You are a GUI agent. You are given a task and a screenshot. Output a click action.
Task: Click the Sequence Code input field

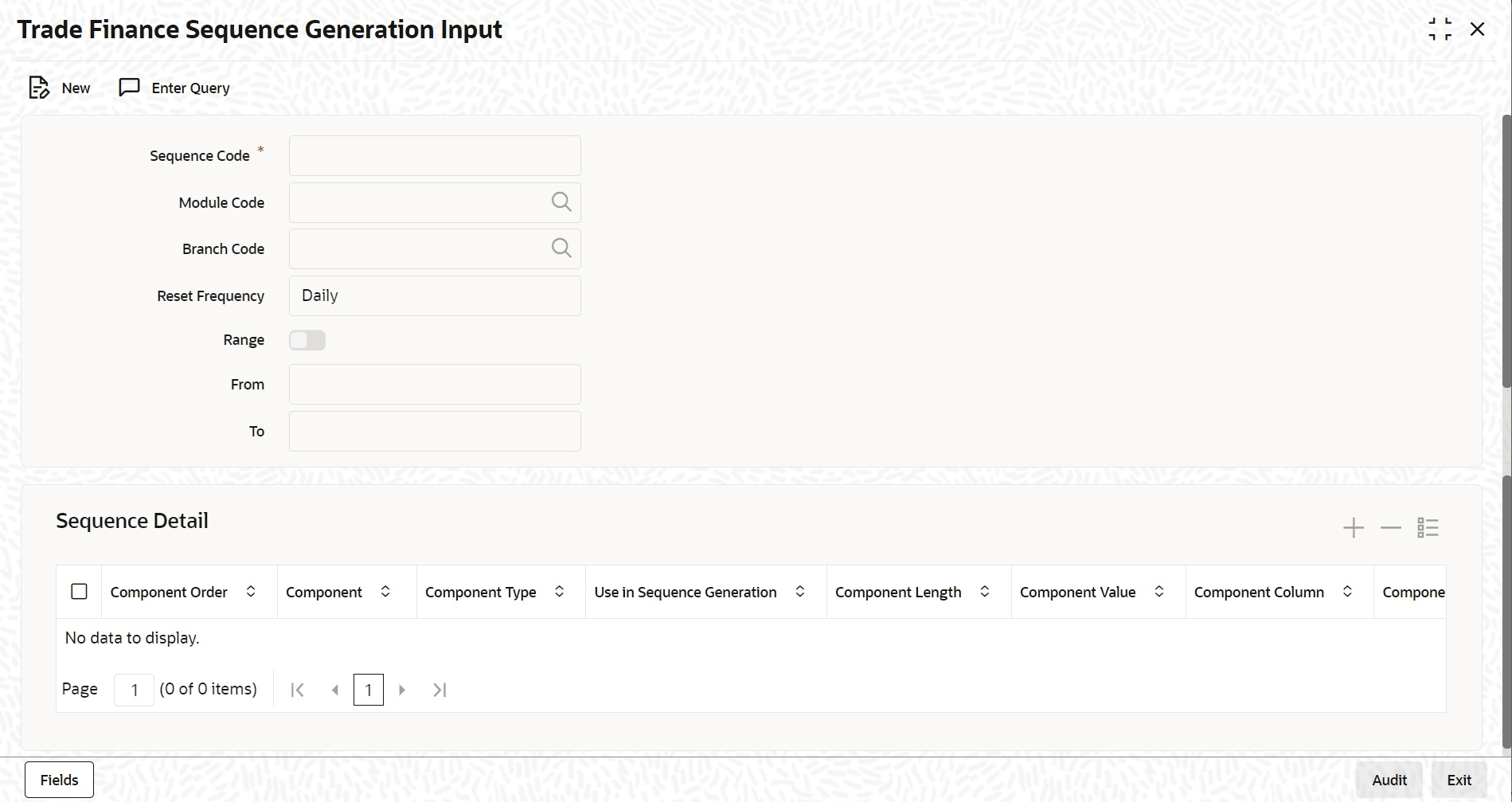(435, 155)
